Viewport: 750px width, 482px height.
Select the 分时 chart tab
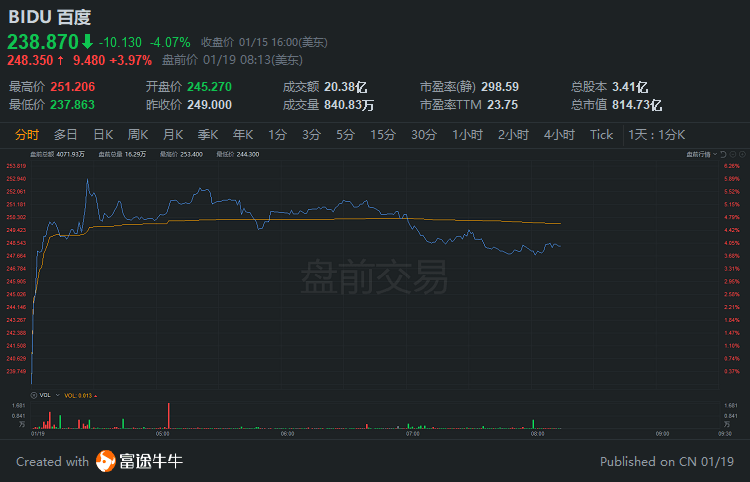tap(27, 135)
